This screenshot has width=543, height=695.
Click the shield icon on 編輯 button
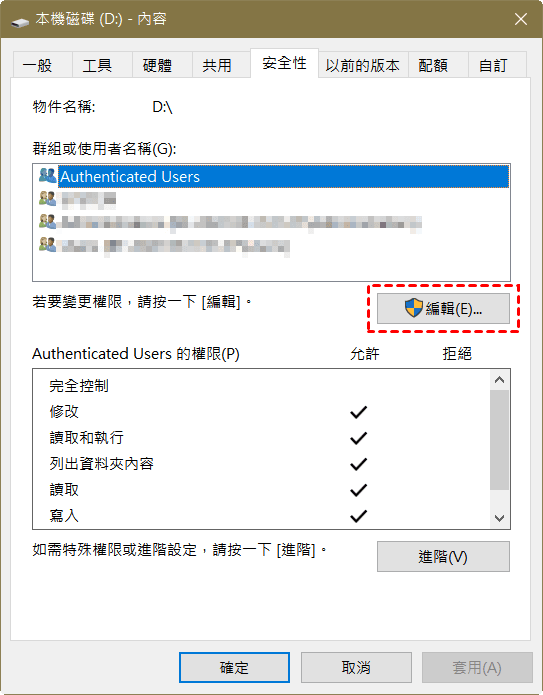click(414, 308)
